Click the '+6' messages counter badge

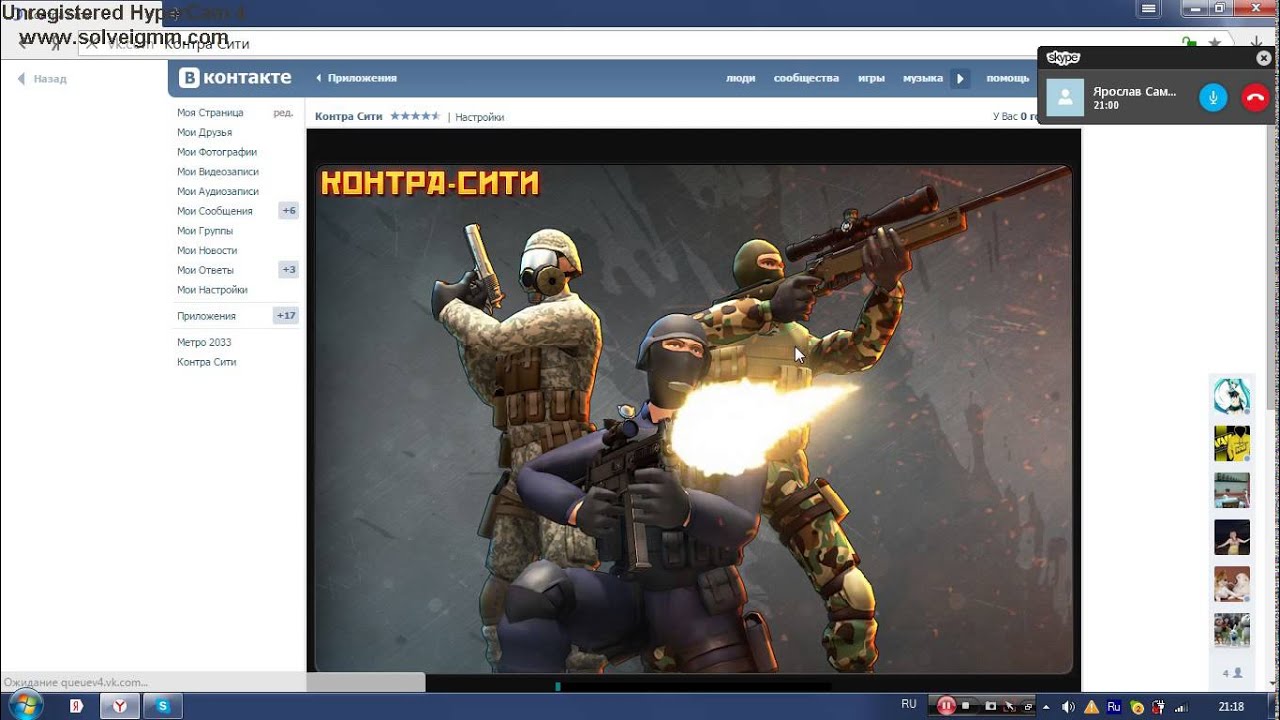pyautogui.click(x=289, y=211)
